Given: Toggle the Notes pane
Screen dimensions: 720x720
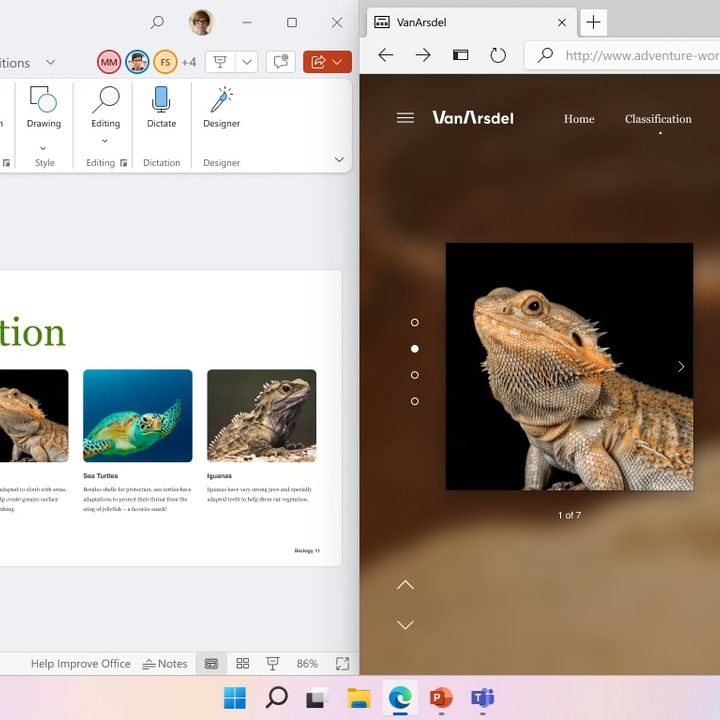Looking at the screenshot, I should 164,664.
